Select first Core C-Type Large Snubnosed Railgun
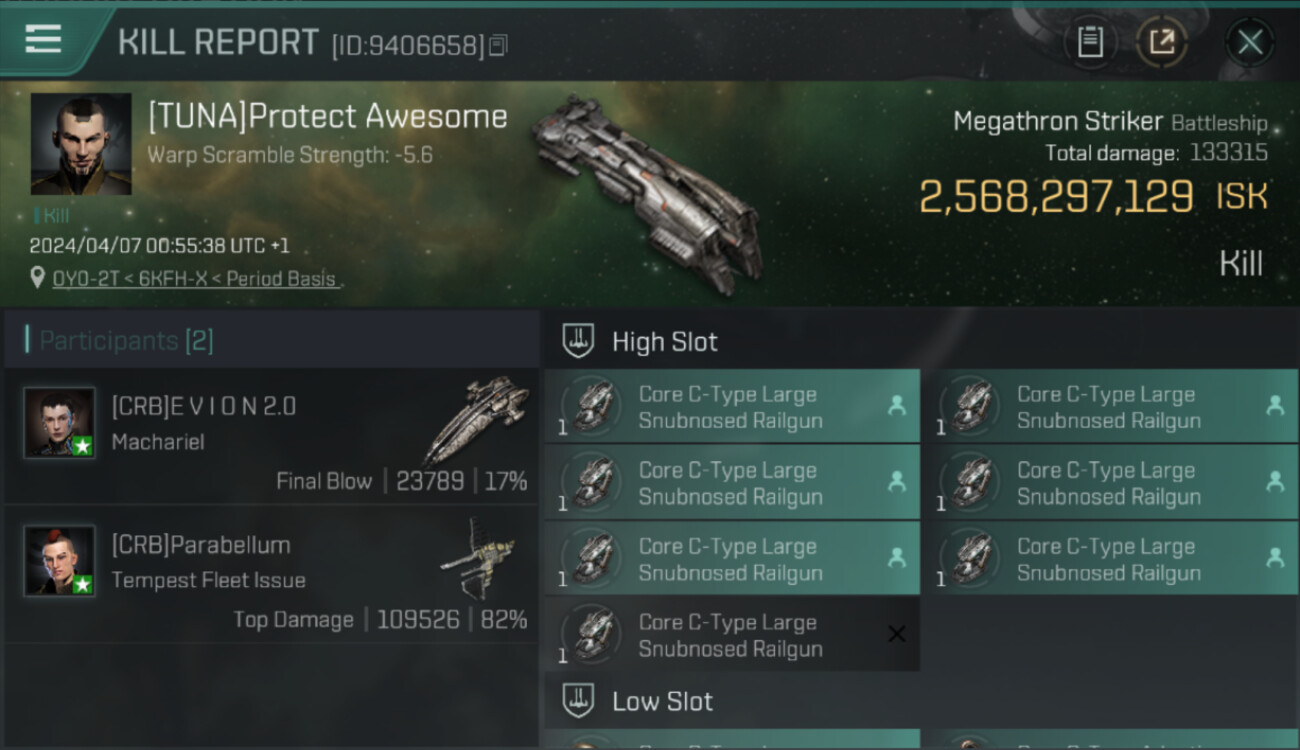 732,407
